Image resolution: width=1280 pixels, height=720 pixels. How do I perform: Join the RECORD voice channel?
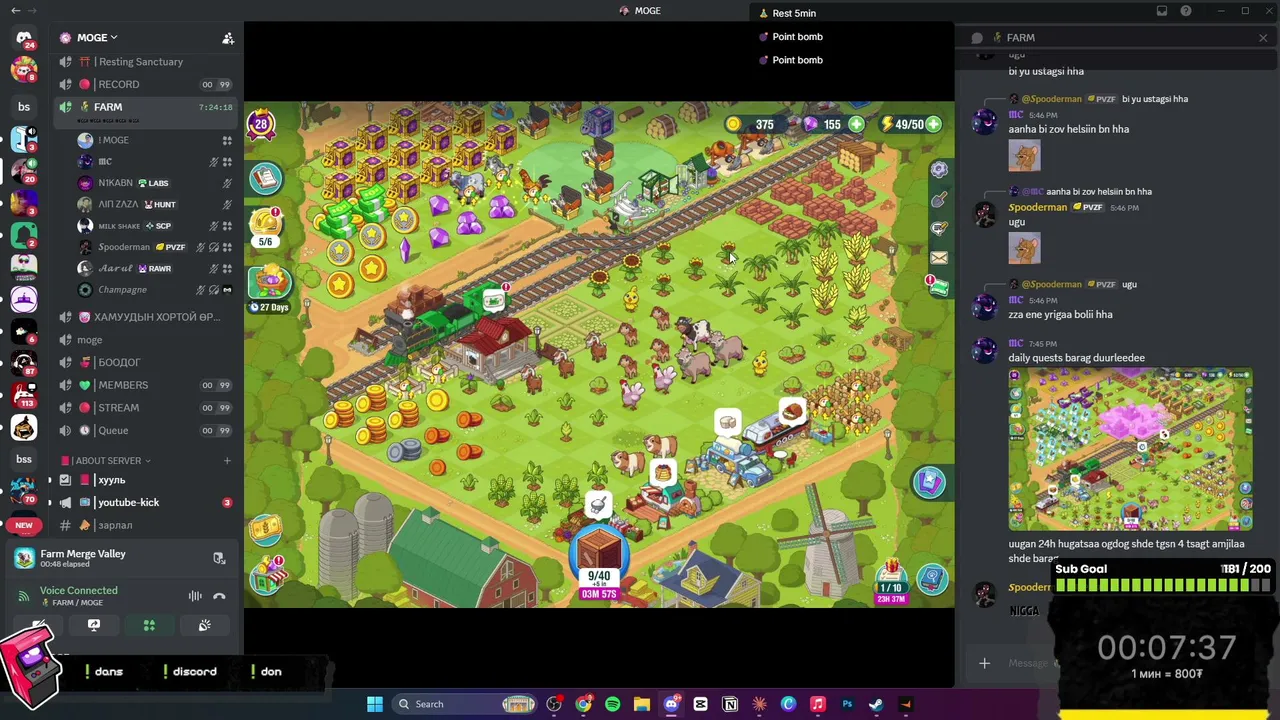pos(146,84)
